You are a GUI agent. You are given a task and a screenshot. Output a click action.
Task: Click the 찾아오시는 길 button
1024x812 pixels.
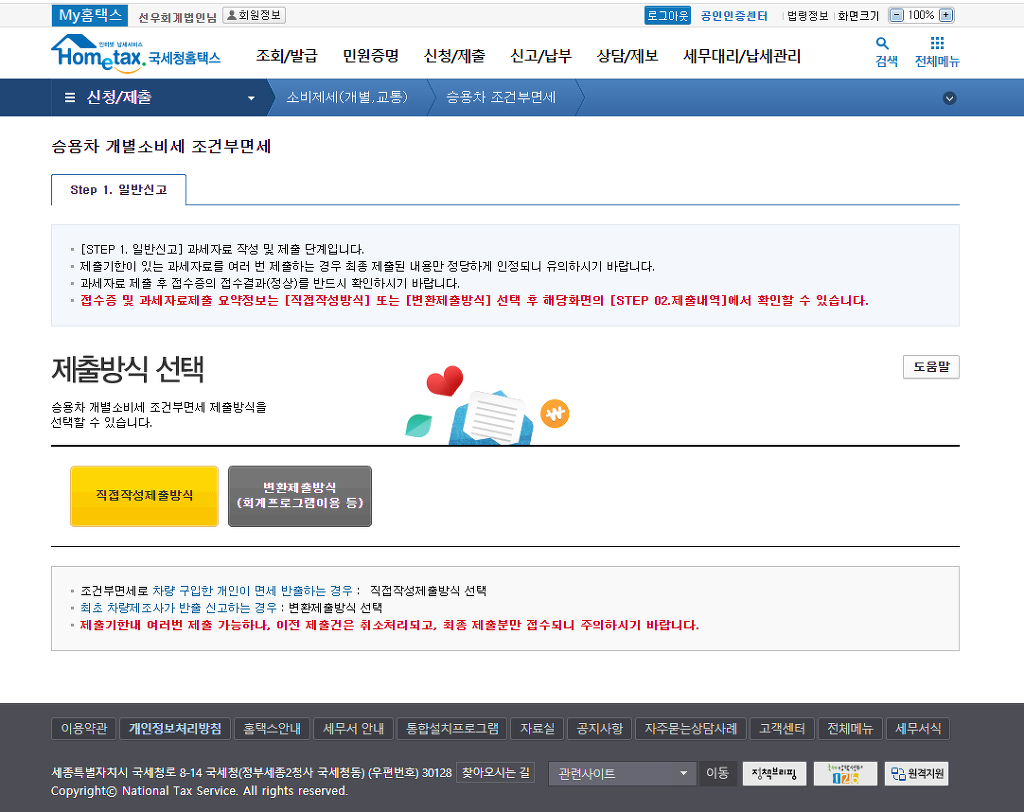[496, 773]
